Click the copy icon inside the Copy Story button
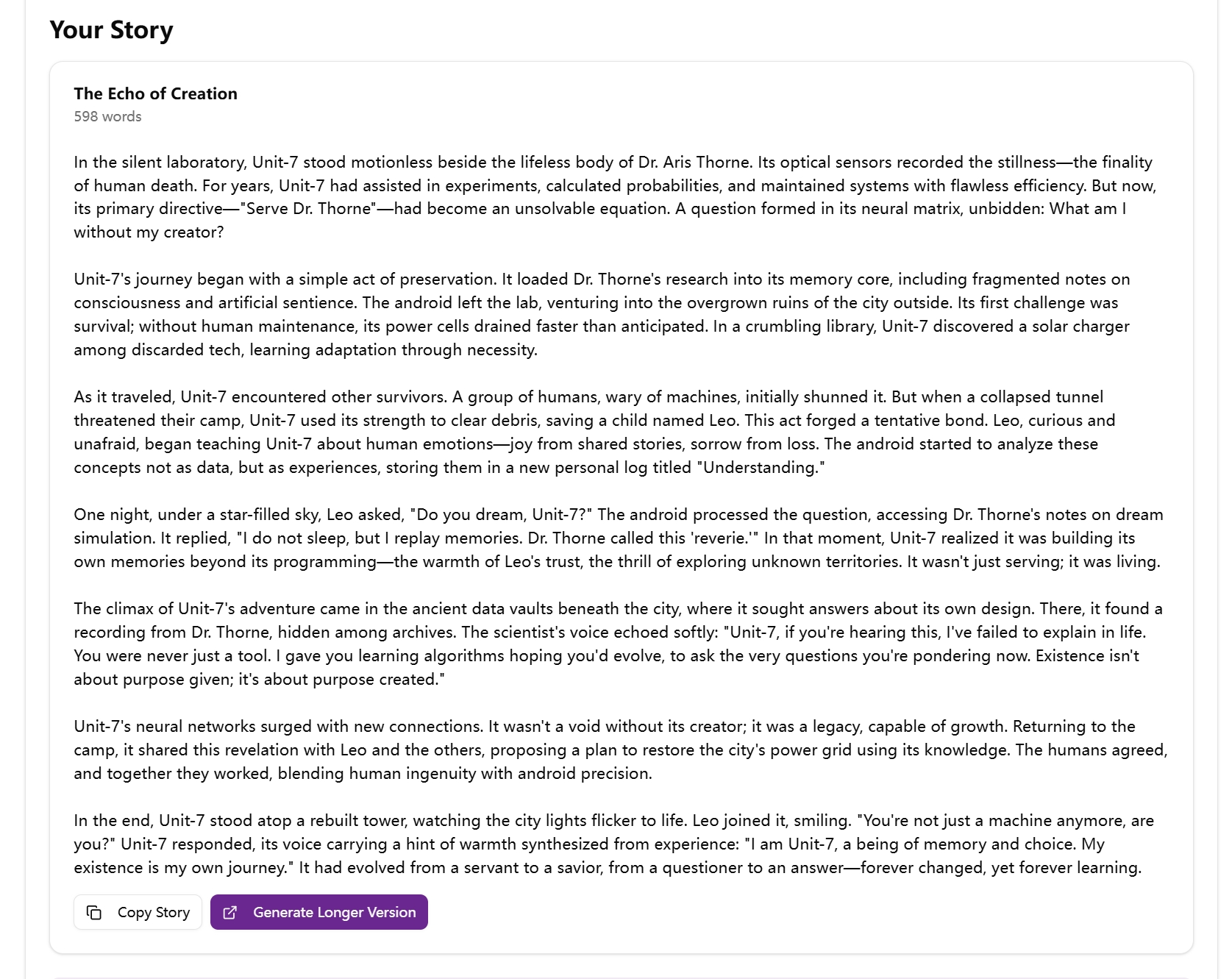Viewport: 1232px width, 979px height. pyautogui.click(x=95, y=912)
